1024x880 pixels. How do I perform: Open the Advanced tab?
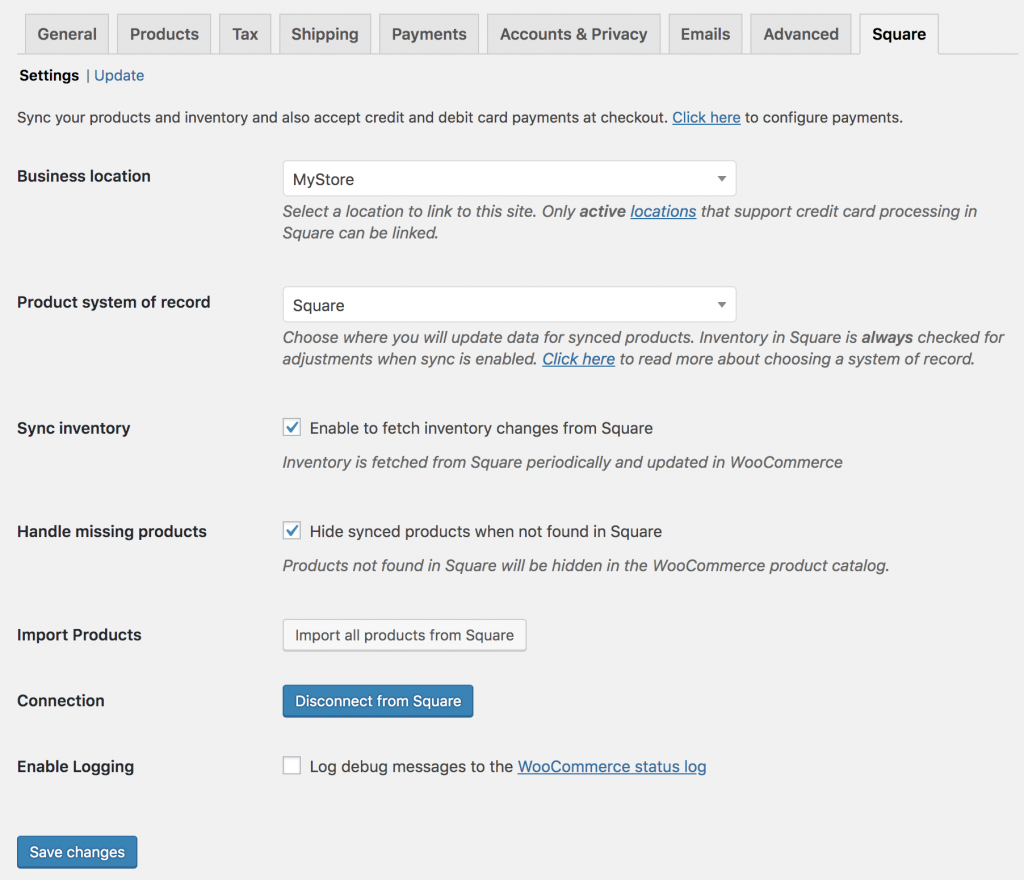[801, 34]
